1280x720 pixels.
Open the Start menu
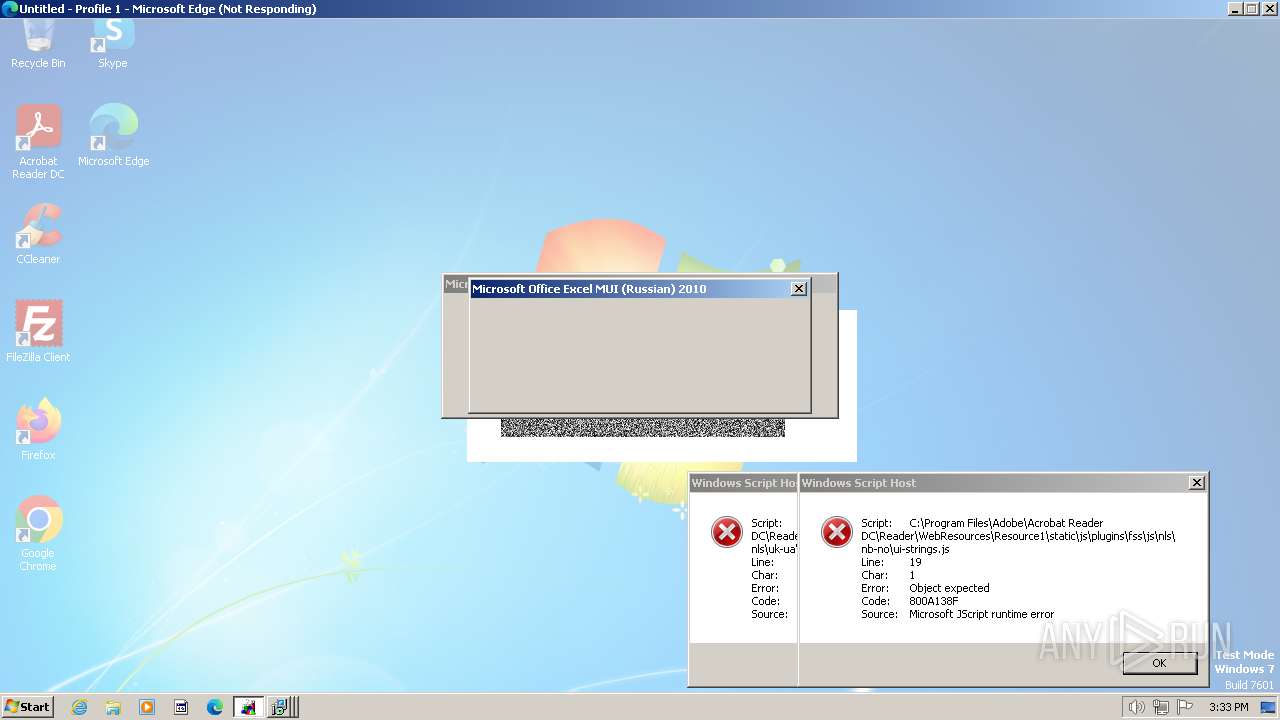27,707
